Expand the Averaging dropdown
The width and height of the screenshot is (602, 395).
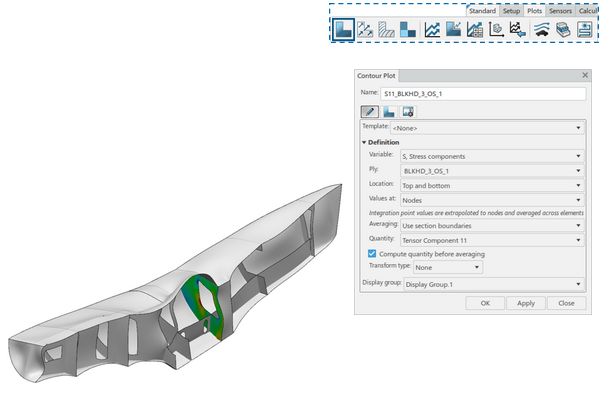pyautogui.click(x=492, y=225)
